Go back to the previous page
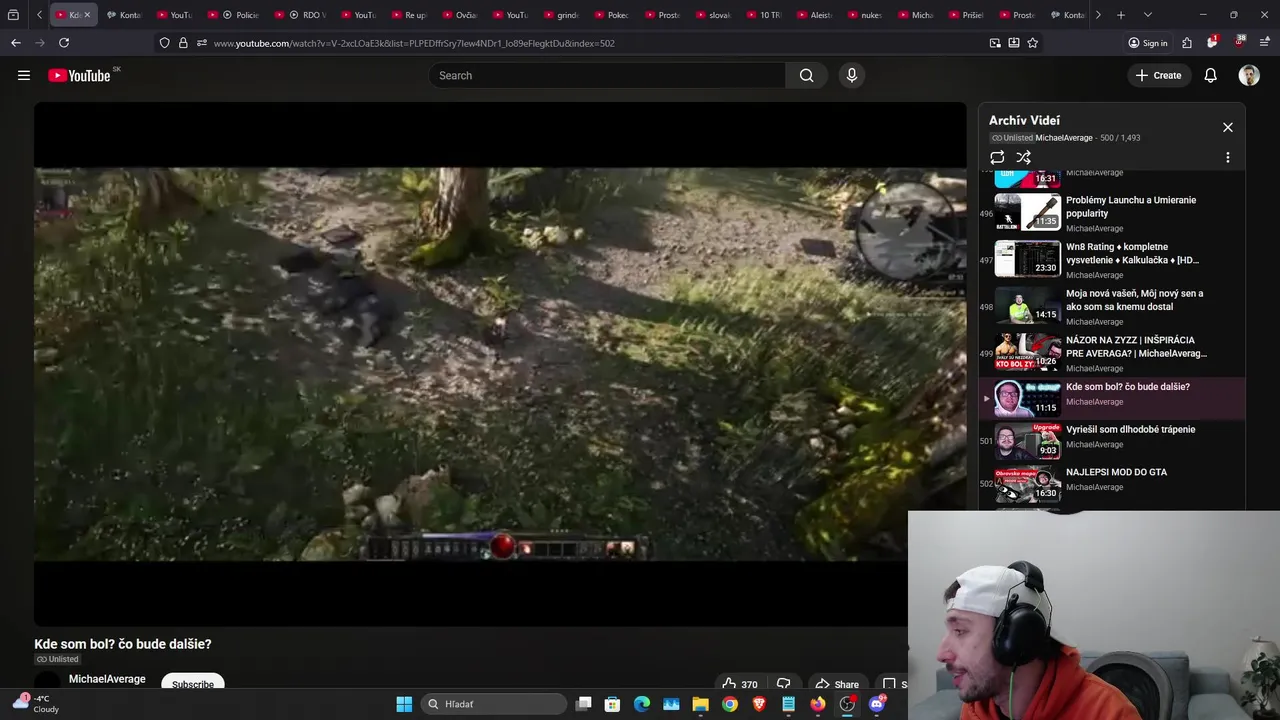 tap(16, 43)
